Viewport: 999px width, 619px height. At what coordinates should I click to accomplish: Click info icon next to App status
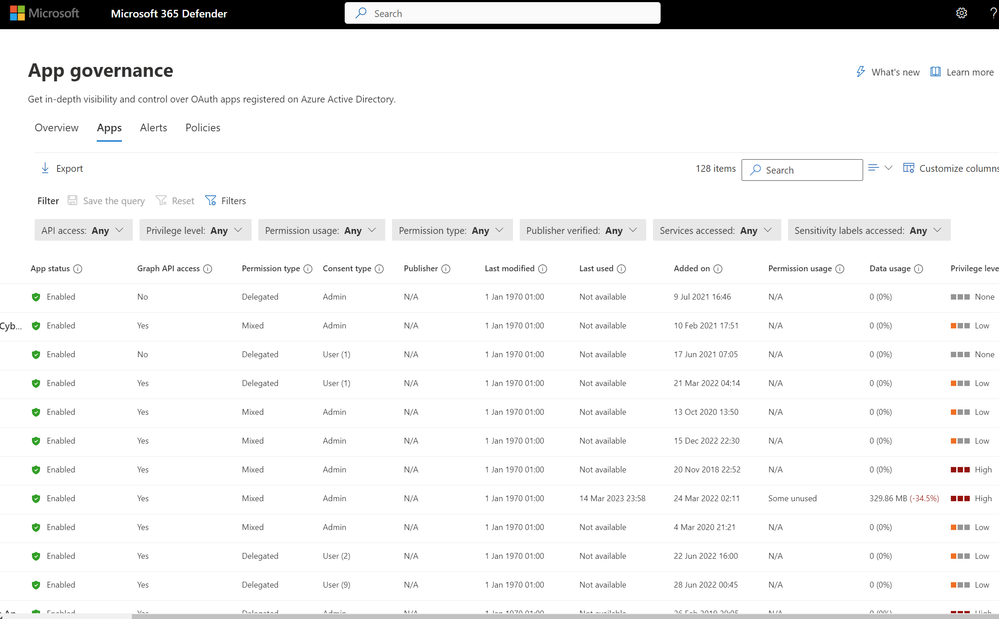tap(78, 269)
